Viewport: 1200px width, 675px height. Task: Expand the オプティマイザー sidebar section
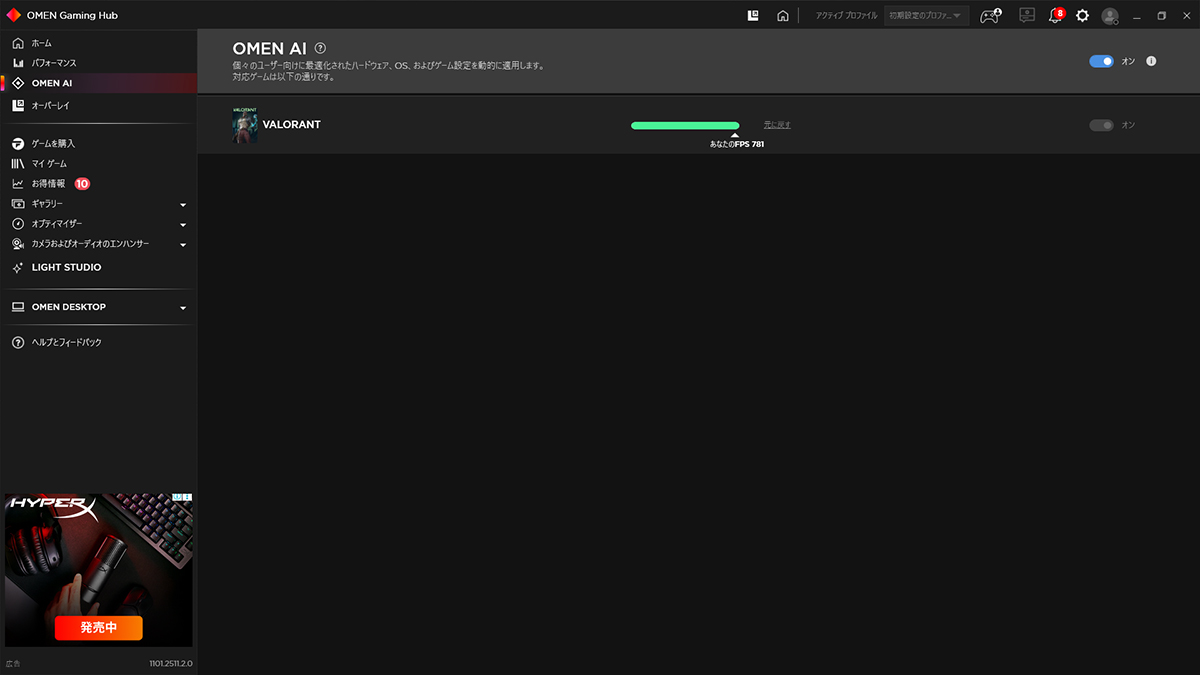pos(183,225)
